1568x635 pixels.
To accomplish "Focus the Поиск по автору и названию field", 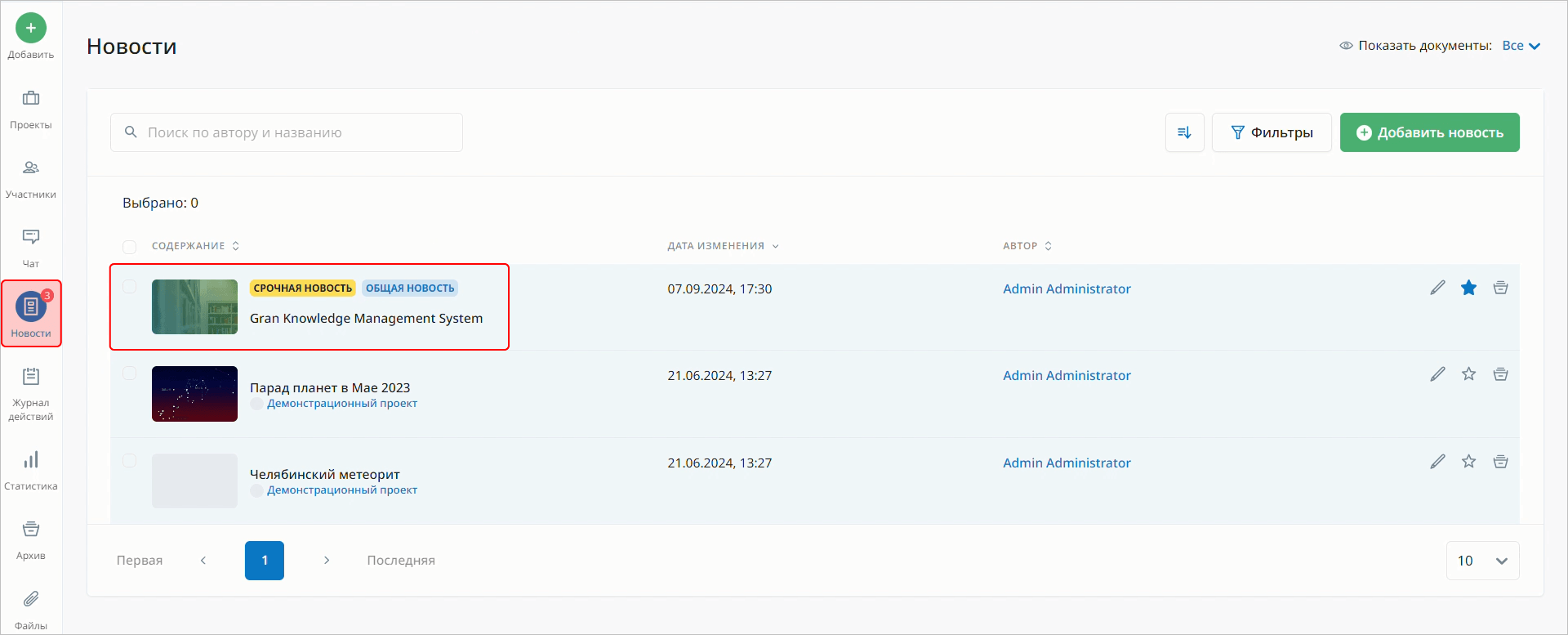I will pyautogui.click(x=287, y=132).
